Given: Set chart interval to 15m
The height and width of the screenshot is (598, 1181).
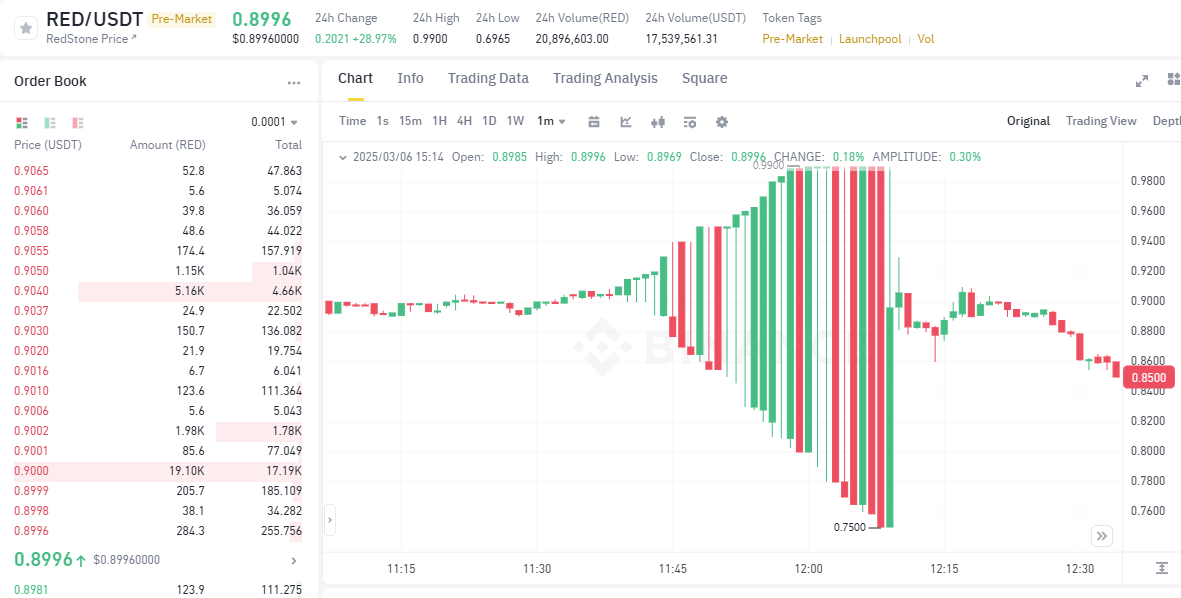Looking at the screenshot, I should coord(410,121).
